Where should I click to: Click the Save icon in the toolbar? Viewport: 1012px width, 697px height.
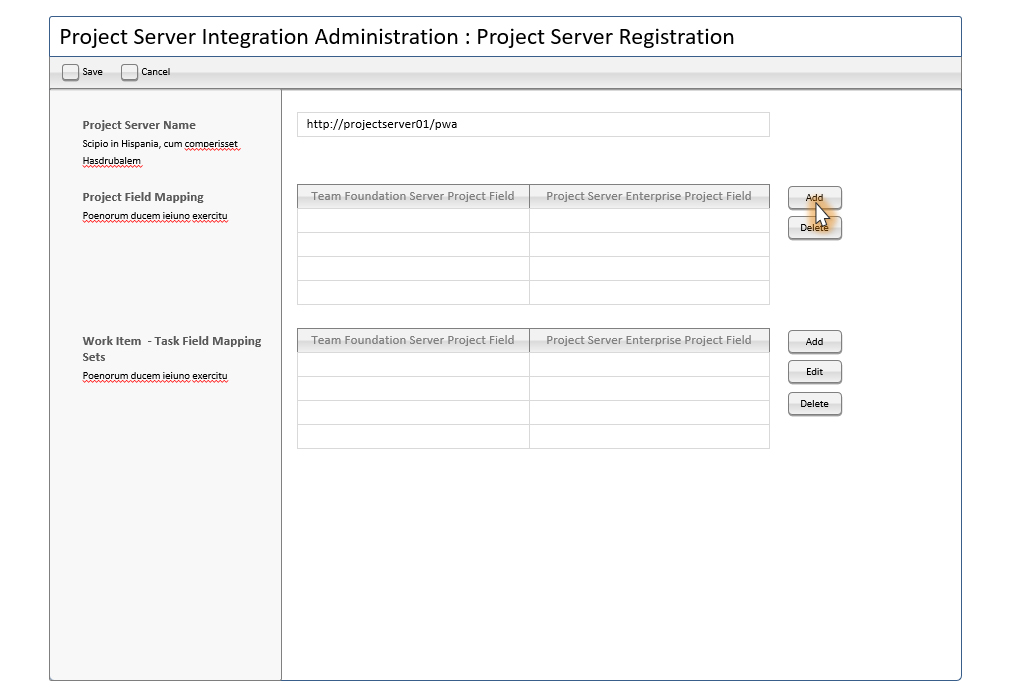coord(70,72)
